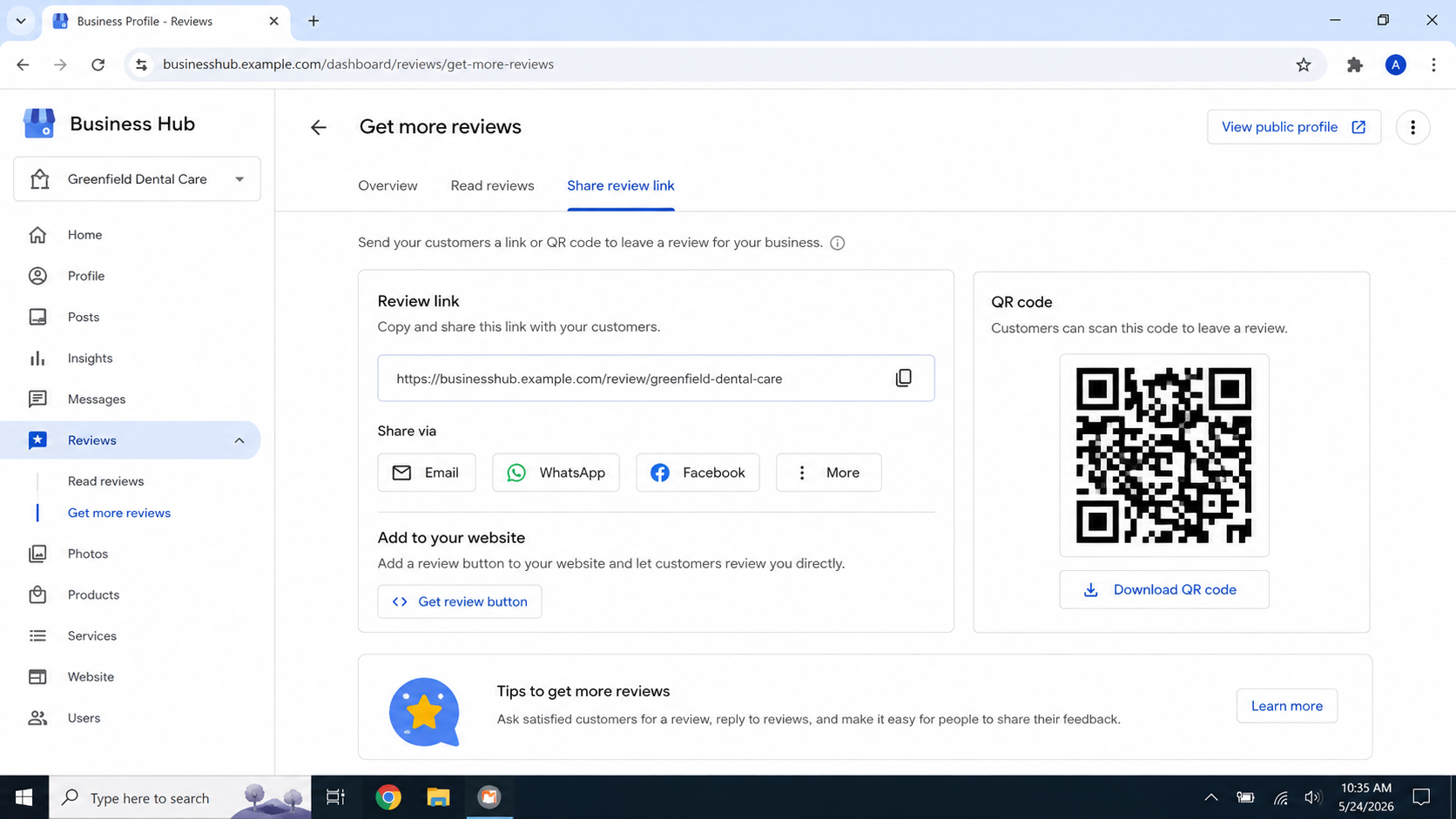Open the Chrome three-dot menu

pyautogui.click(x=1433, y=64)
